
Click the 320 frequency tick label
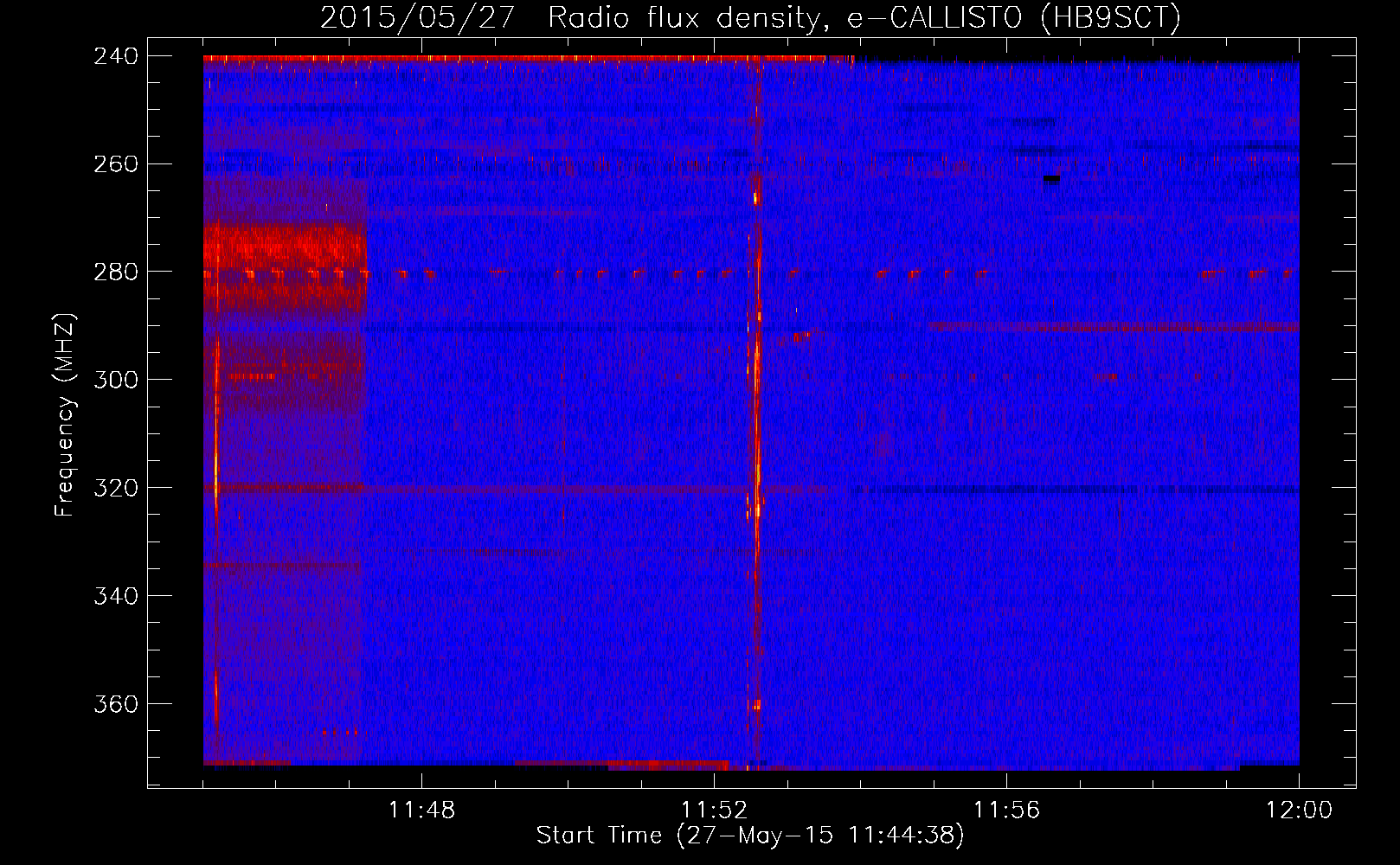coord(116,488)
